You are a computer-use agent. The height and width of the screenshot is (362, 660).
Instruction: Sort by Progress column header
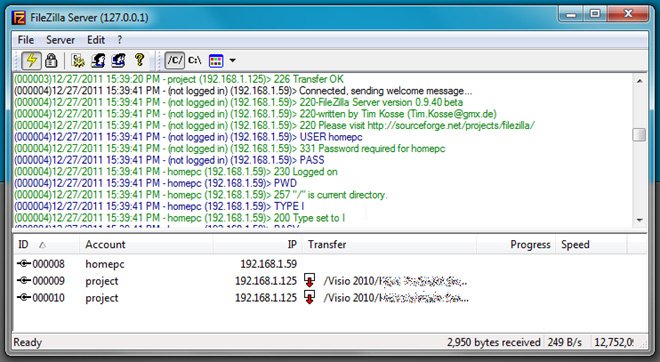click(516, 245)
